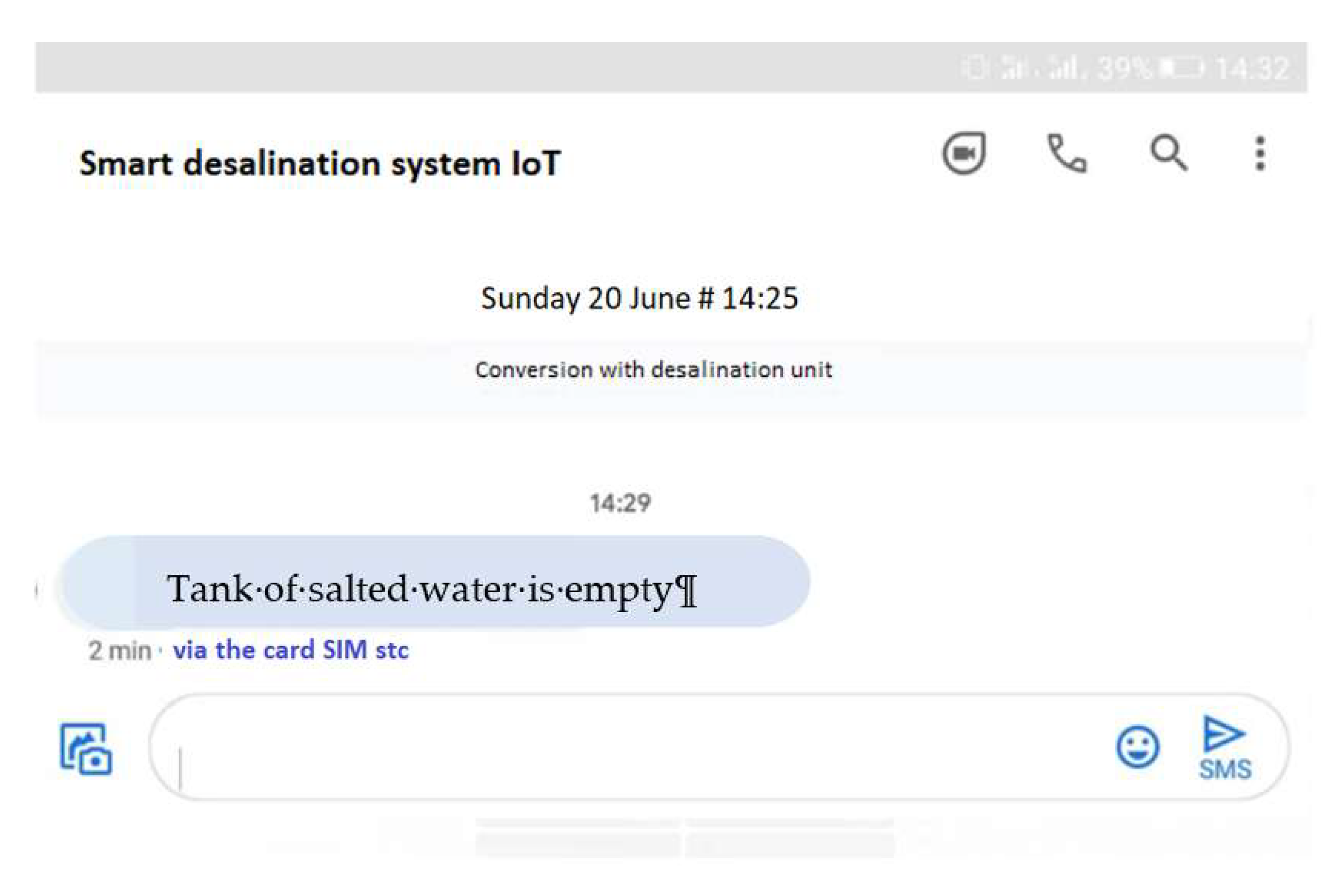The width and height of the screenshot is (1342, 896).
Task: Tap the "via the card SIM stc" link
Action: tap(291, 650)
